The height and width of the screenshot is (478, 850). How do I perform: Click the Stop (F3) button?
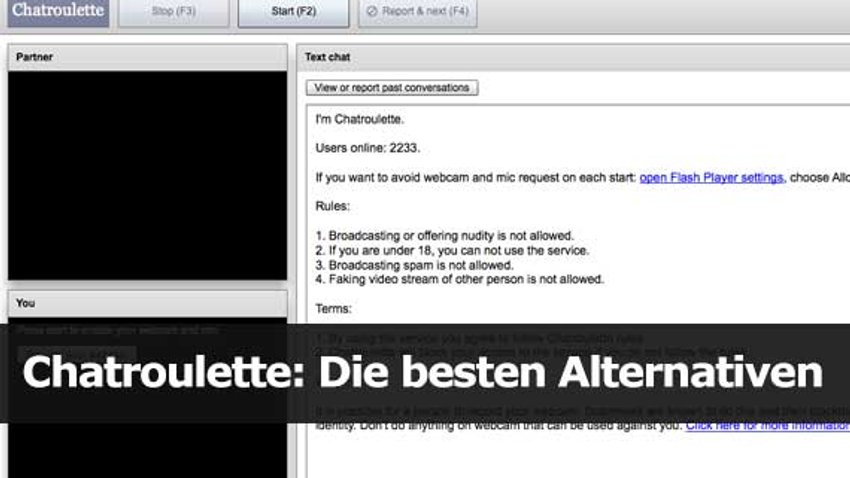point(174,12)
